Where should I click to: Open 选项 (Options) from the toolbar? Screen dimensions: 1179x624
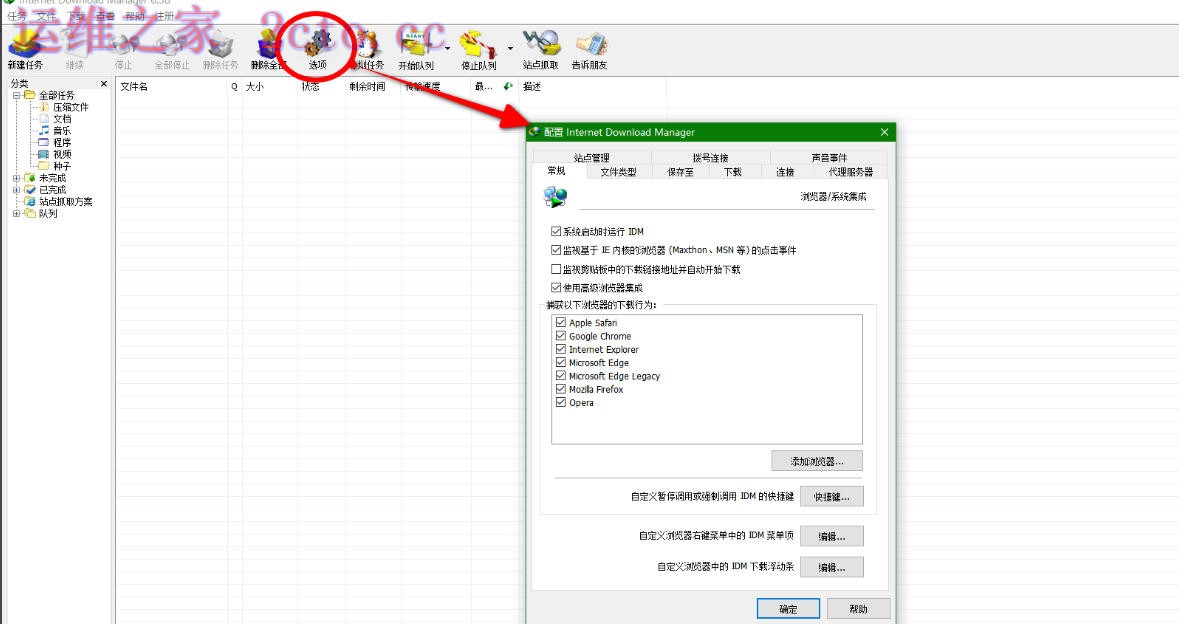[317, 50]
